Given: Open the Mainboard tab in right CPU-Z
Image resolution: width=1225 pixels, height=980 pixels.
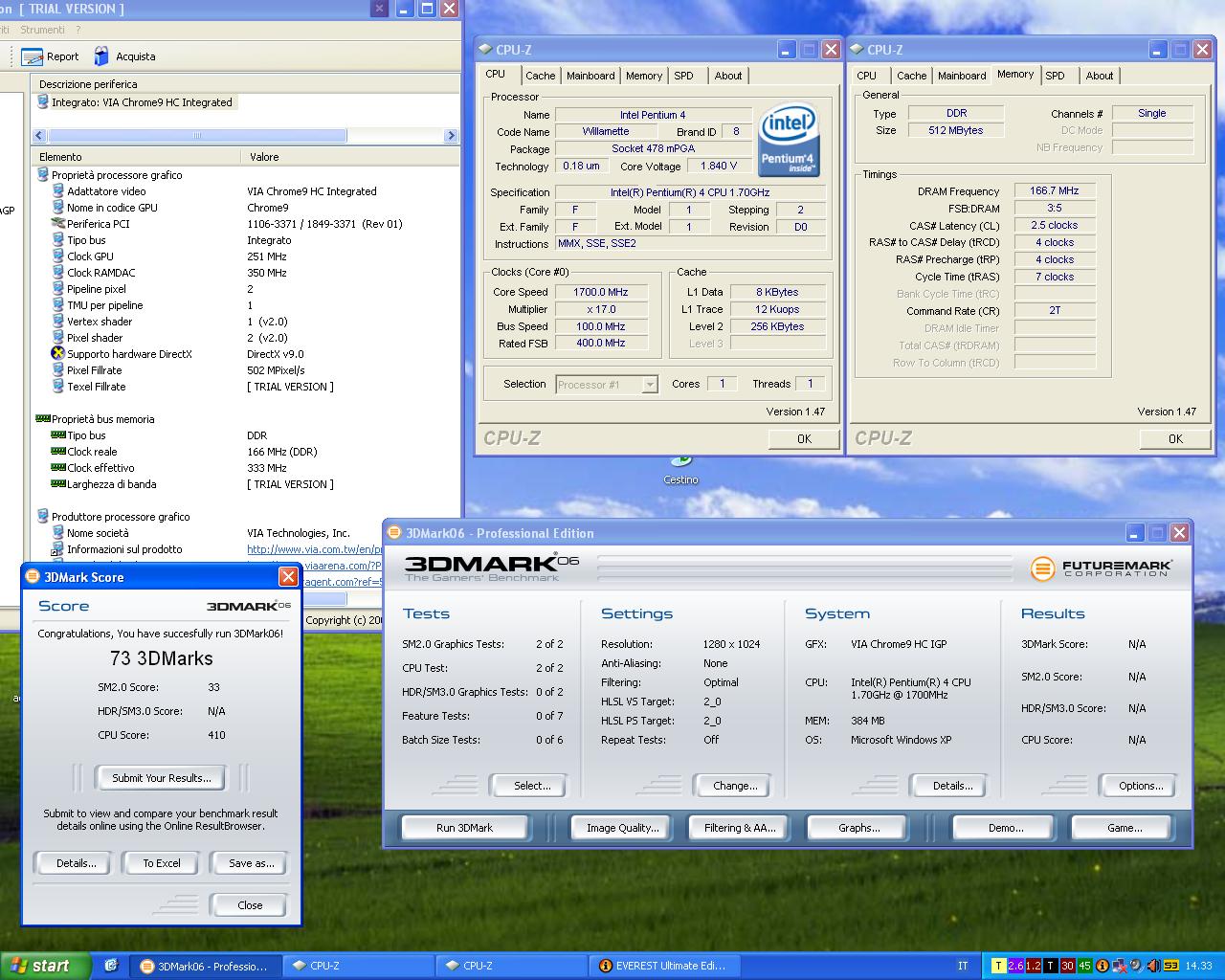Looking at the screenshot, I should pyautogui.click(x=962, y=76).
